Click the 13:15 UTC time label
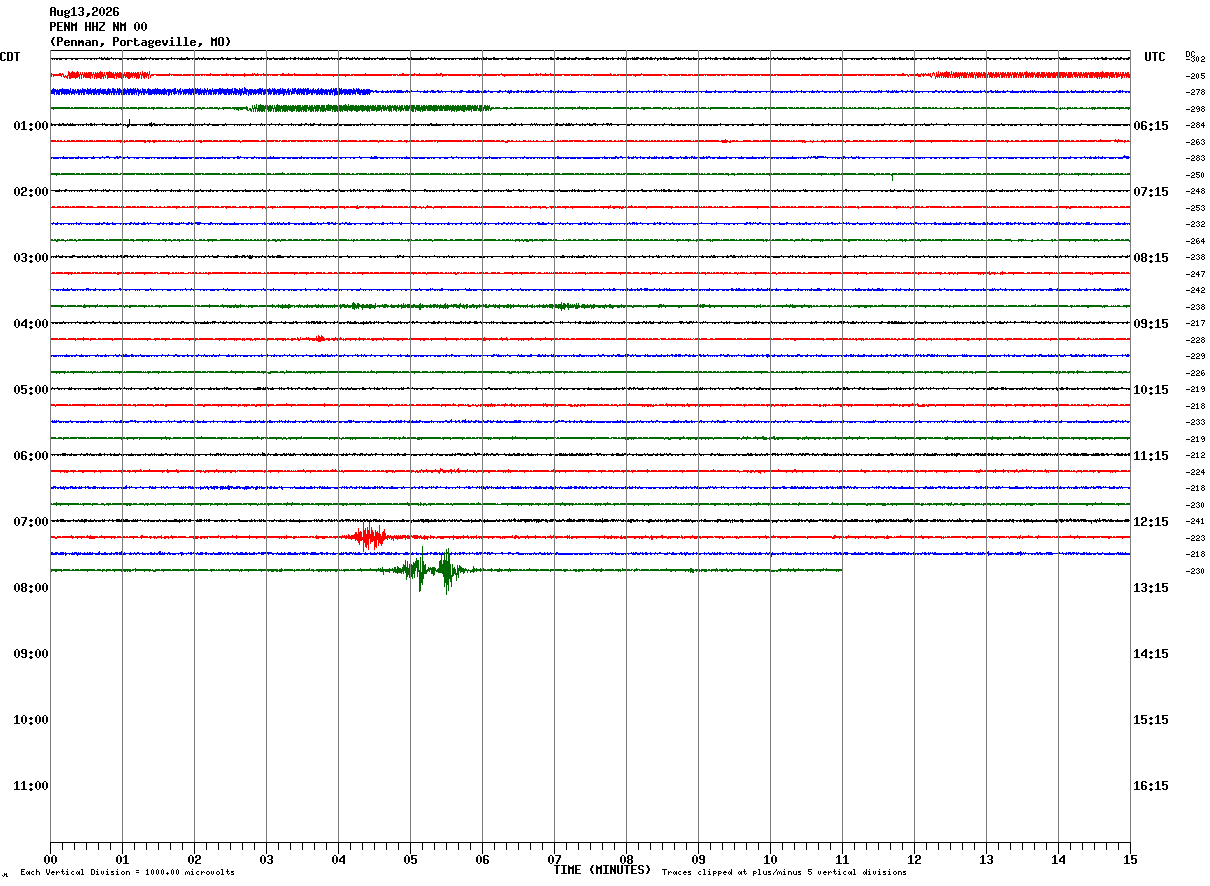The image size is (1210, 886). click(1150, 588)
